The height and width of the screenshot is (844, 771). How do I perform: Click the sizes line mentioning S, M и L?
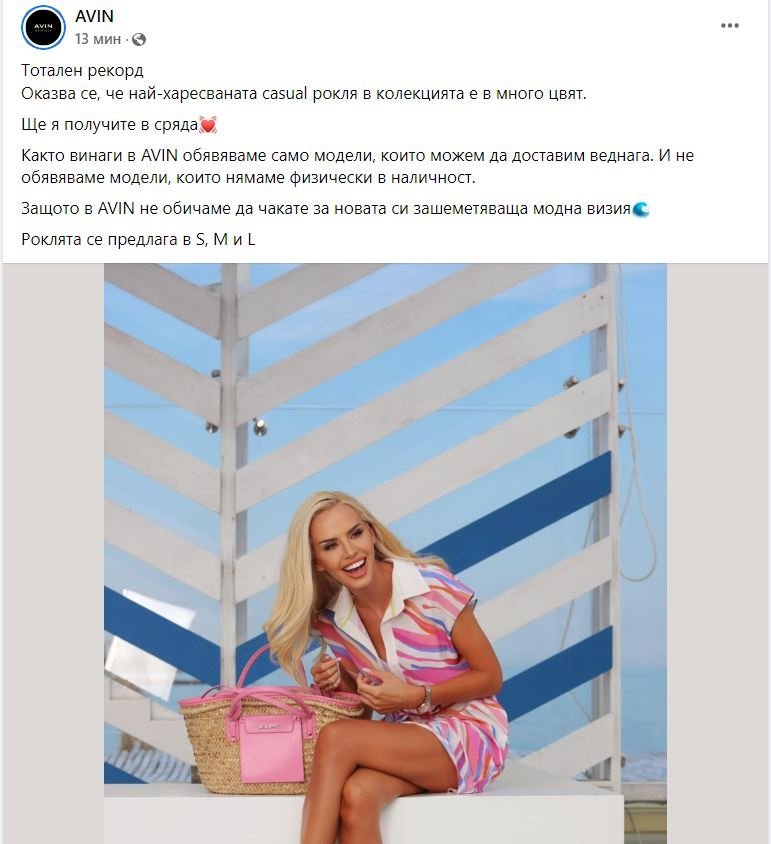coord(138,240)
